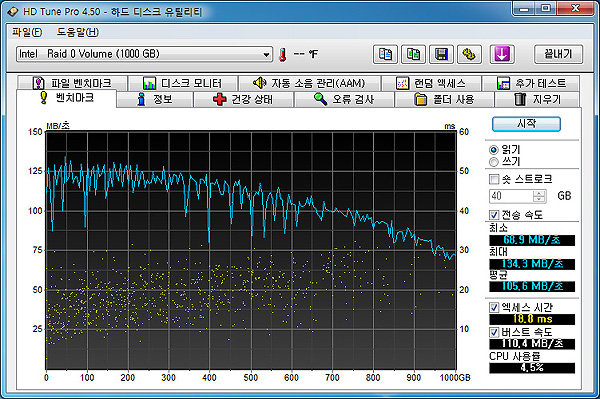Click the thermometer temperature icon
Viewport: 600px width, 399px height.
point(283,55)
